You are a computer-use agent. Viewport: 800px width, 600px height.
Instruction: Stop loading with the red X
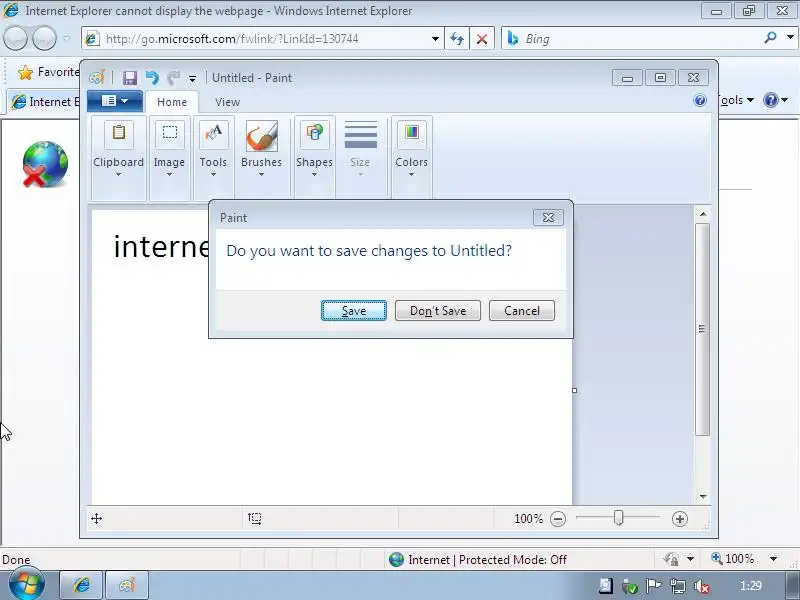(x=482, y=39)
